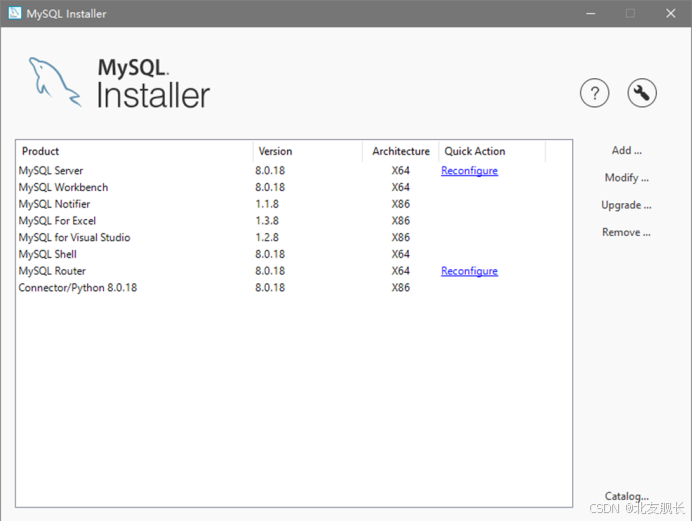Screen dimensions: 693x522
Task: Click the Remove ... button
Action: coord(626,232)
